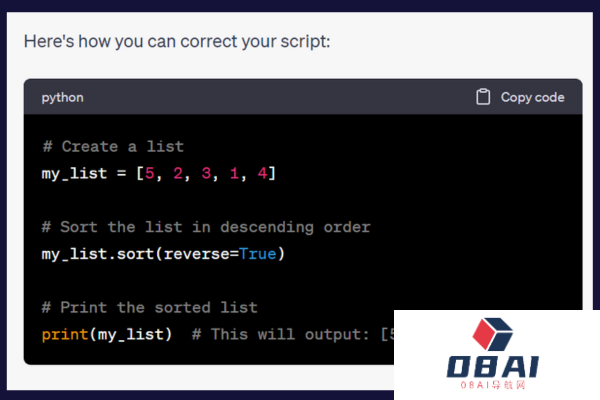Click the python language label

pos(62,98)
